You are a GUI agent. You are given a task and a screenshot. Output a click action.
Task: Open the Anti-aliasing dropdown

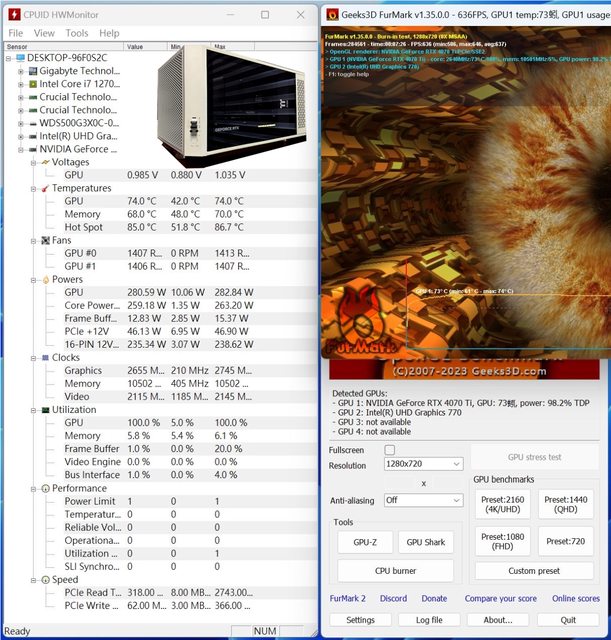424,500
